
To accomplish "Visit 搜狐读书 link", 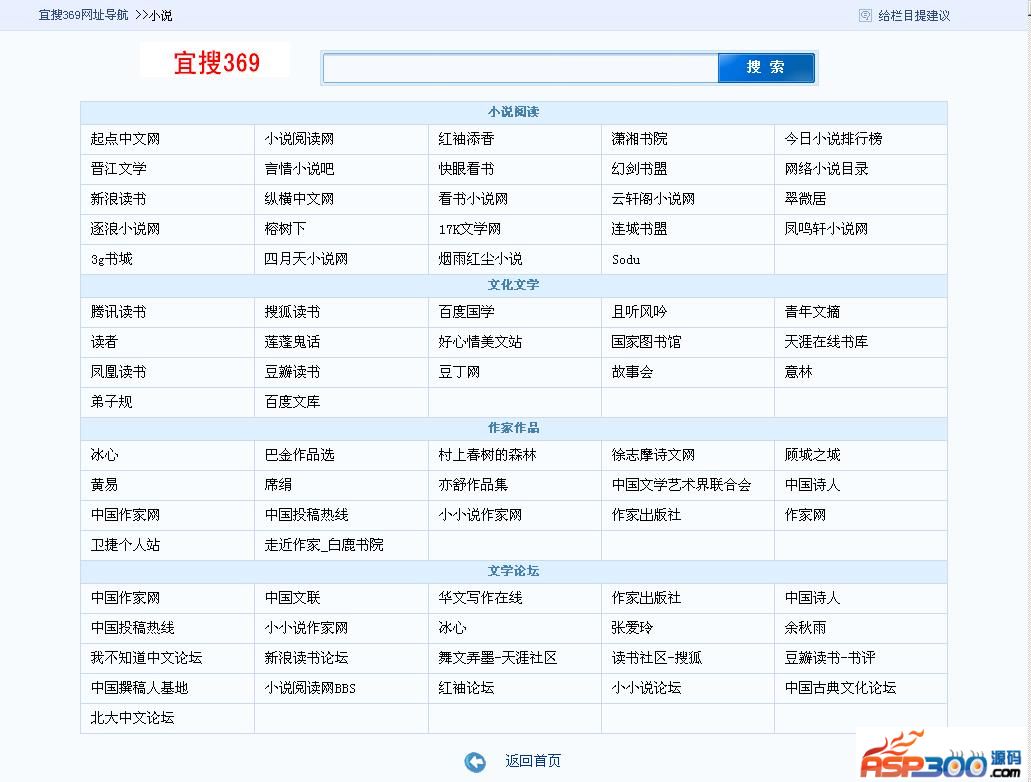I will (292, 312).
